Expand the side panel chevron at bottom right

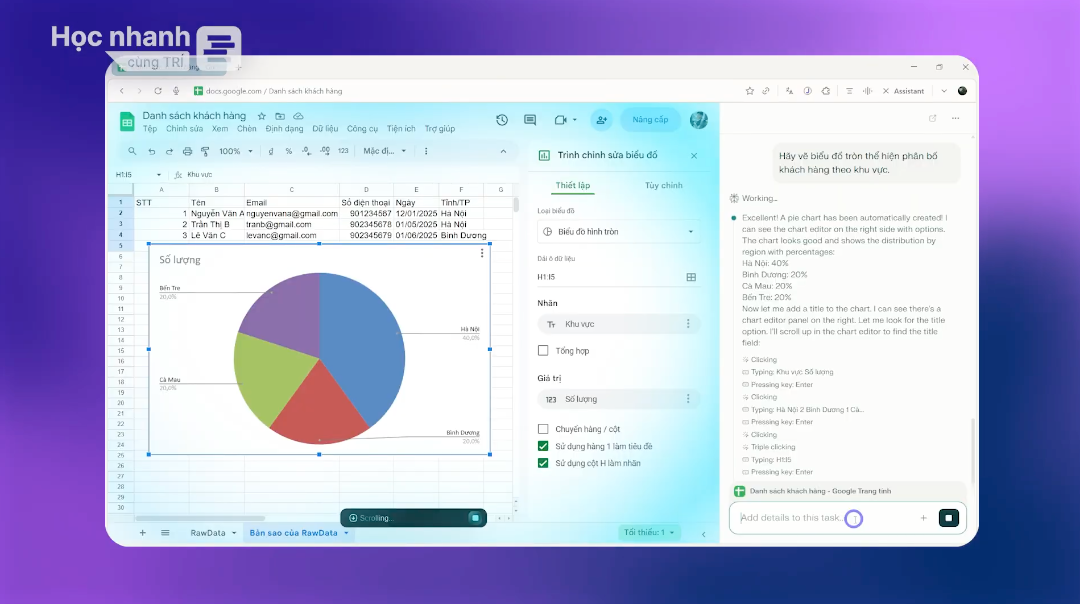click(703, 534)
